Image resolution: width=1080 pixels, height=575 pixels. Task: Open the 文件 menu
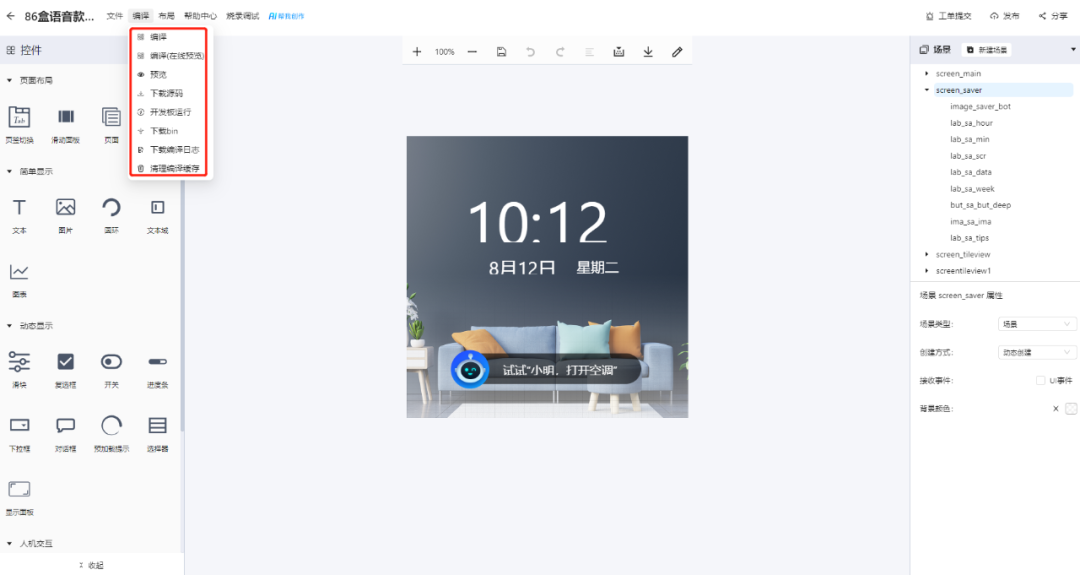tap(115, 16)
